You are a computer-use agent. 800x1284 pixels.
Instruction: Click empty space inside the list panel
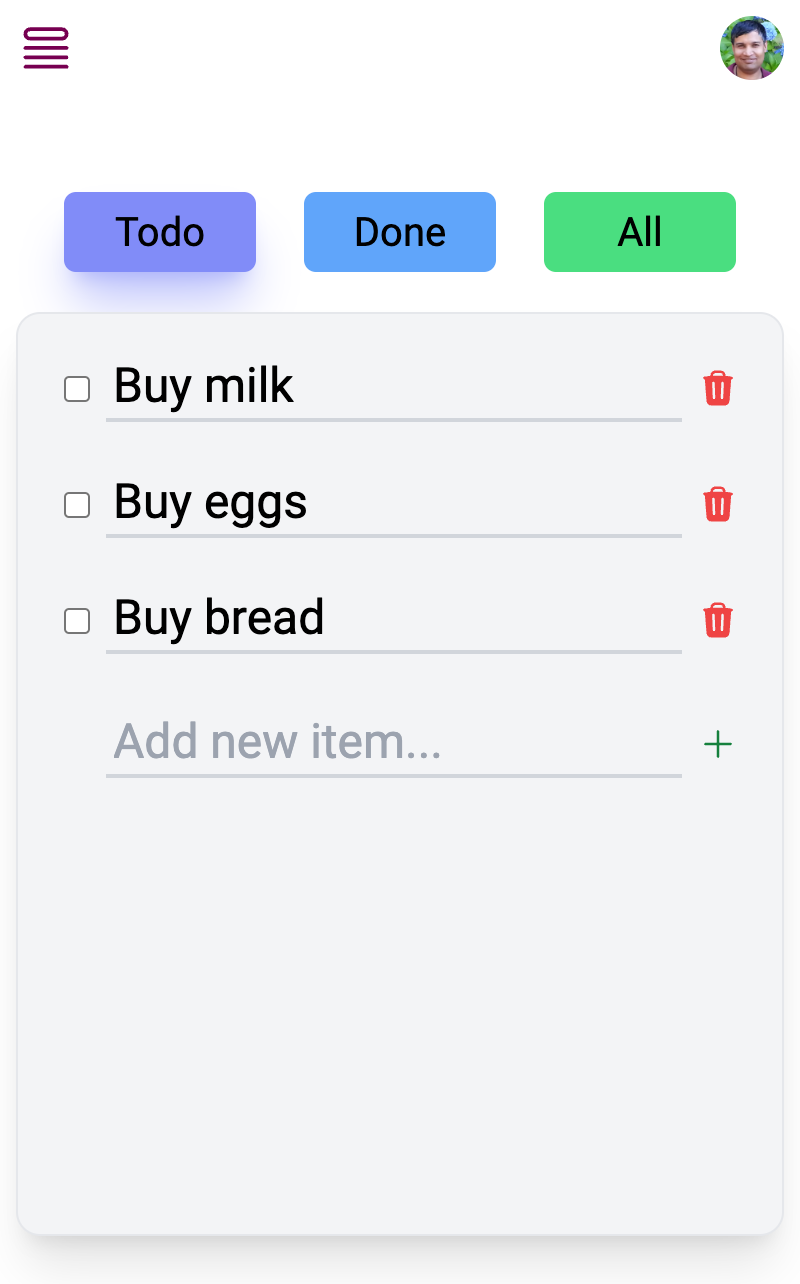tap(400, 1000)
